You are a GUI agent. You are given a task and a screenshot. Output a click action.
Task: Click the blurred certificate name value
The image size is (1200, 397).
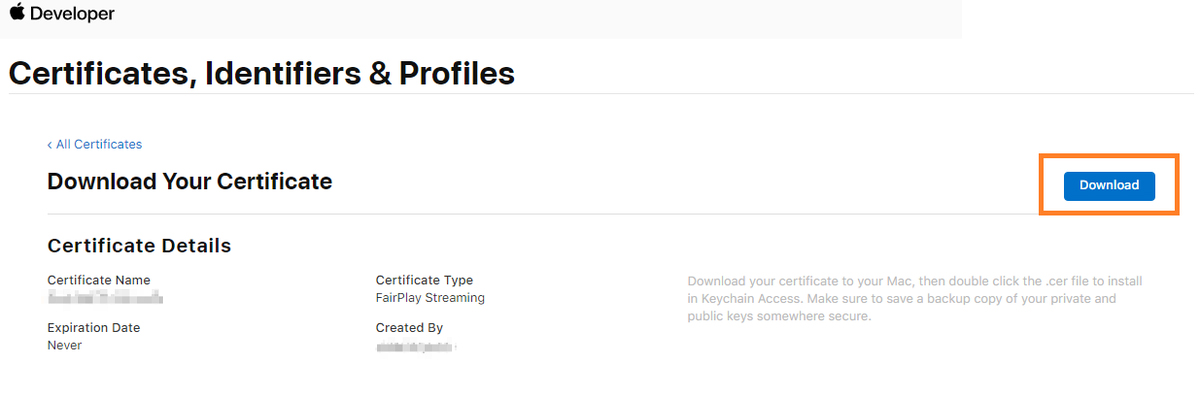[x=105, y=298]
